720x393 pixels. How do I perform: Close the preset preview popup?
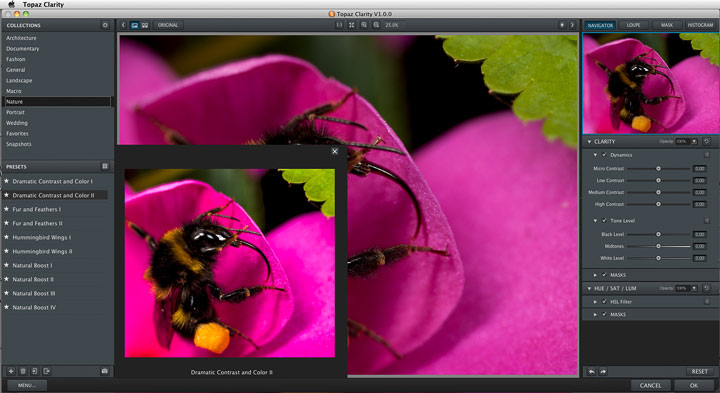(335, 151)
